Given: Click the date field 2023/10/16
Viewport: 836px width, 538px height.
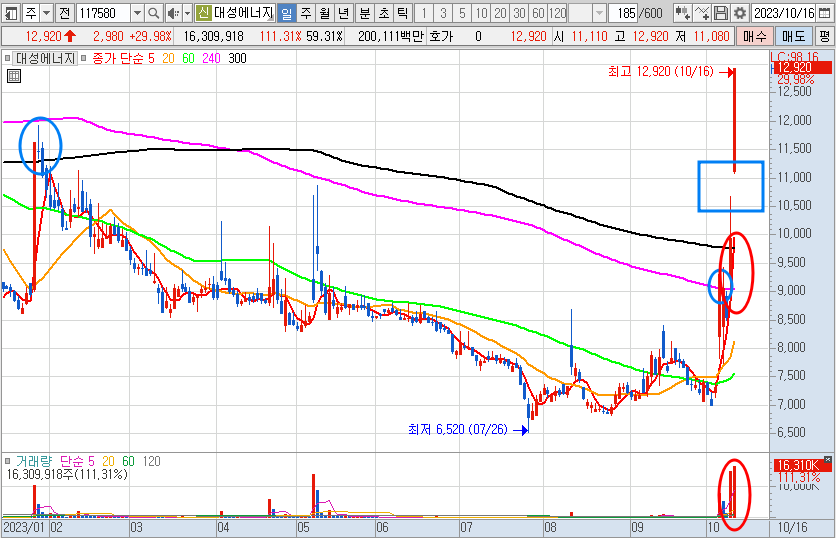Looking at the screenshot, I should click(x=784, y=13).
